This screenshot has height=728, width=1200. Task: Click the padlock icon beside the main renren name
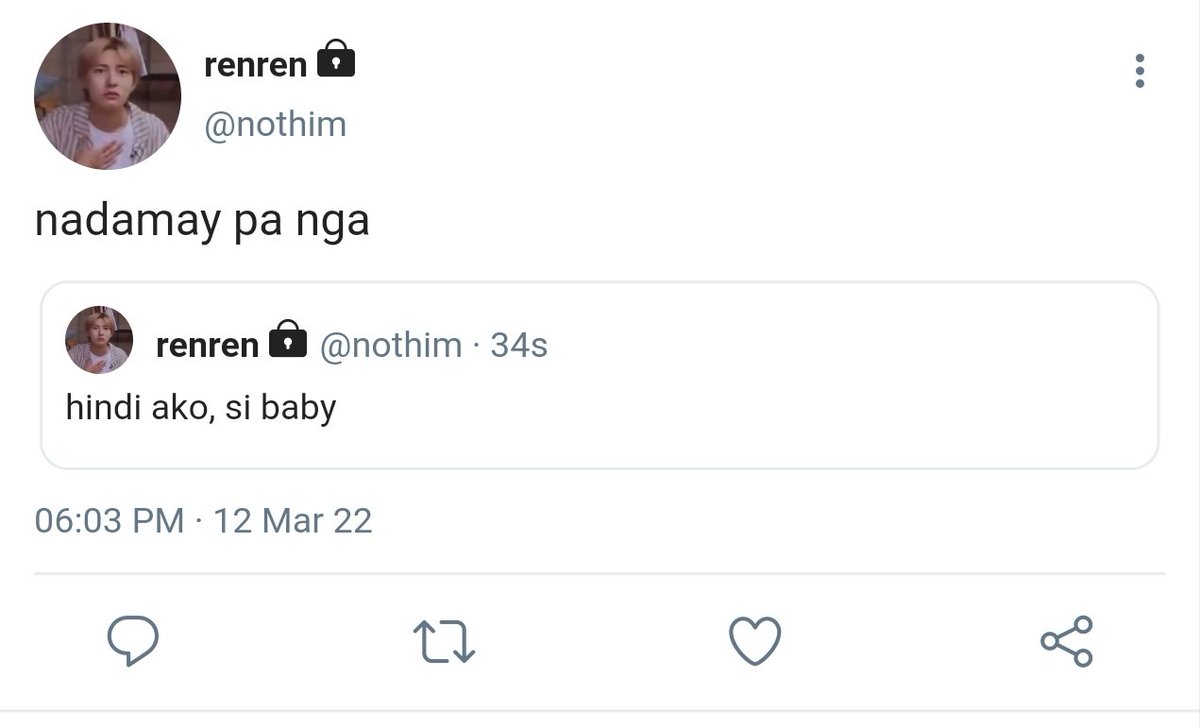click(x=336, y=60)
